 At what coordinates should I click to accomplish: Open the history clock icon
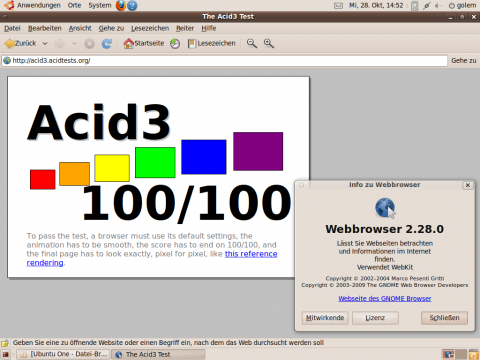tap(175, 43)
